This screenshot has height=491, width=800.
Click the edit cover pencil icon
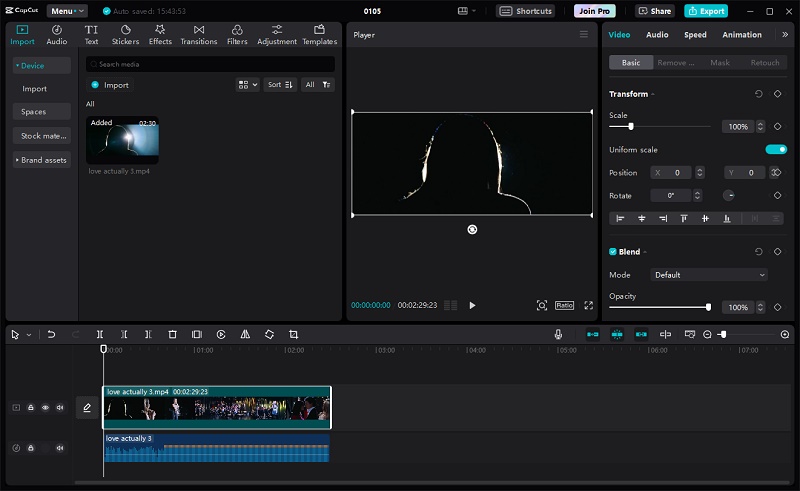(87, 408)
